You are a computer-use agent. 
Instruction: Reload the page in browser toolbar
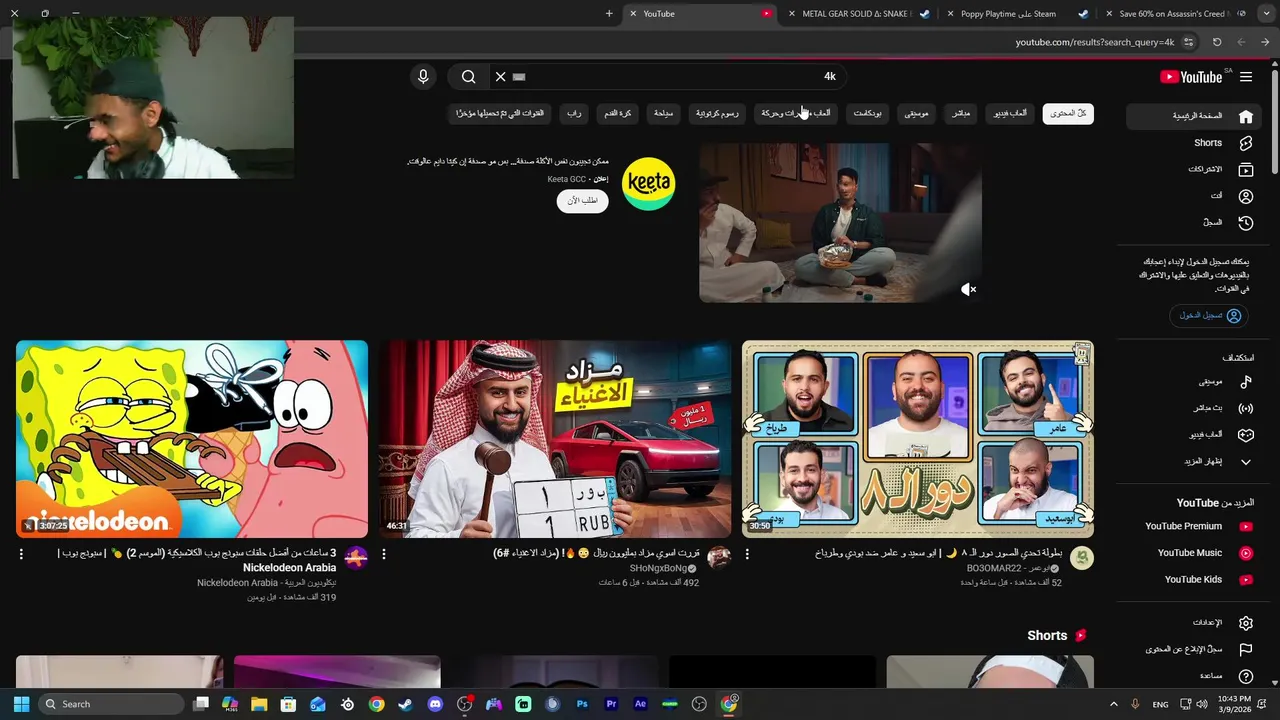coord(1217,42)
